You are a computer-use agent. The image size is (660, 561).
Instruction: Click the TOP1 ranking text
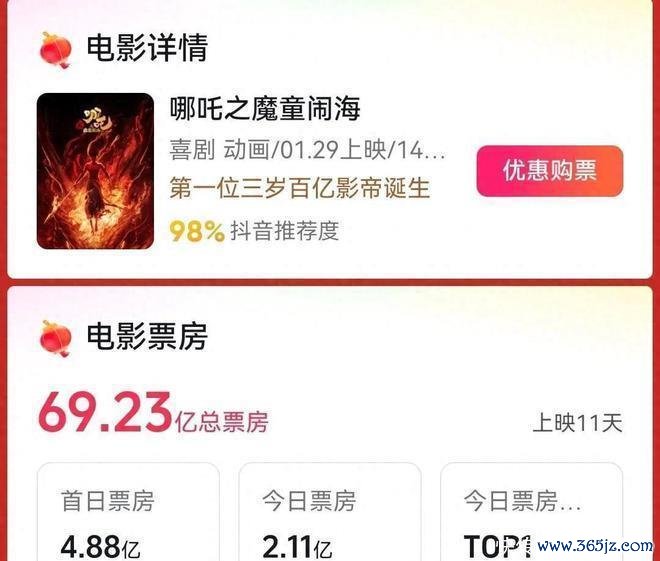[x=497, y=546]
